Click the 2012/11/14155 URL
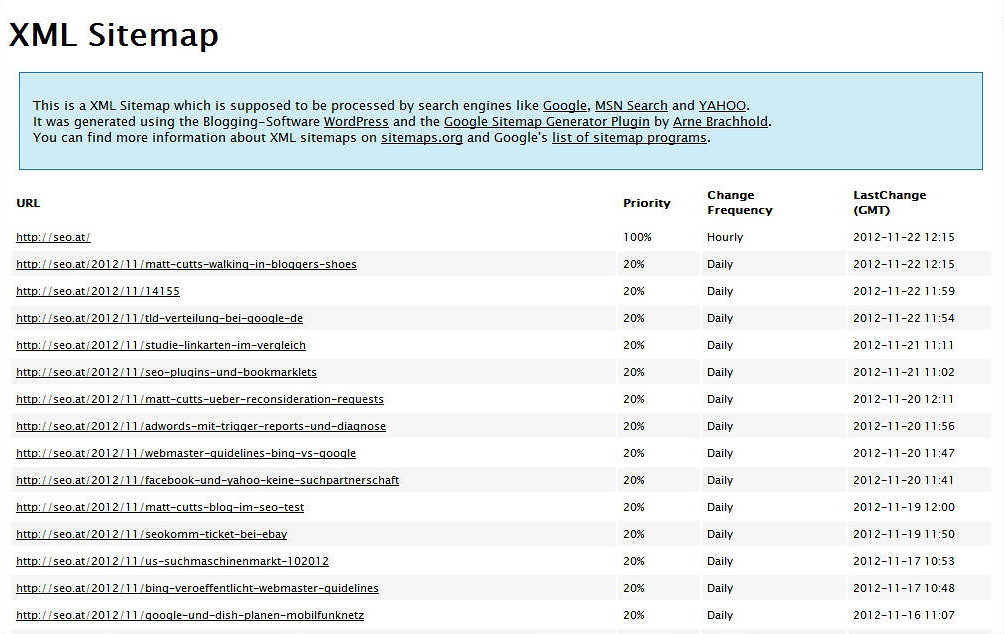Viewport: 1004px width, 634px height. point(98,292)
